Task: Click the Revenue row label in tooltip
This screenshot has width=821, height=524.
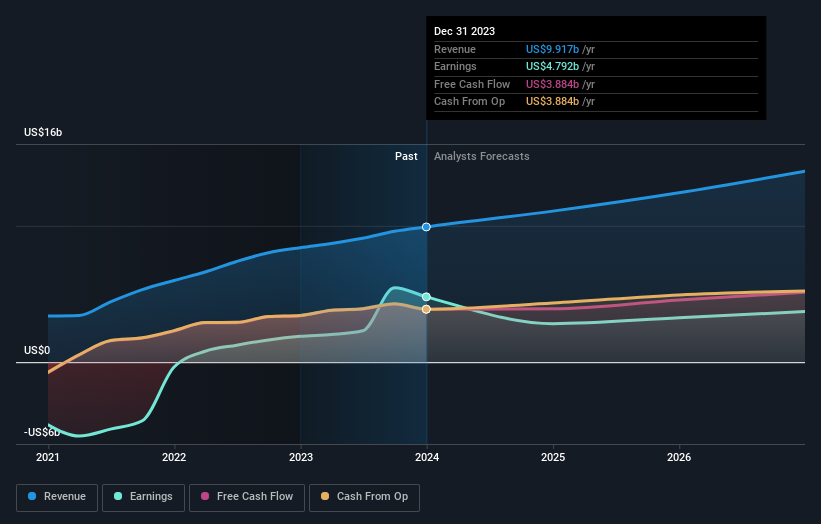Action: coord(455,49)
